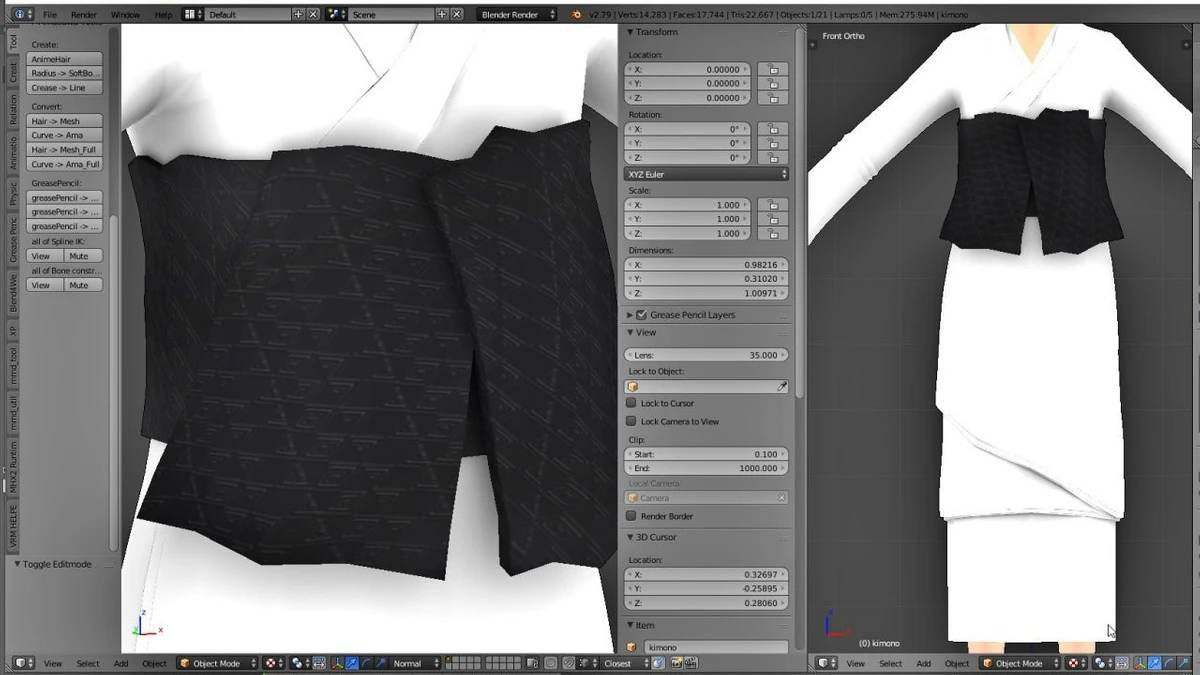This screenshot has height=675, width=1200.
Task: Click the clip End field showing 1000.000
Action: coord(706,468)
